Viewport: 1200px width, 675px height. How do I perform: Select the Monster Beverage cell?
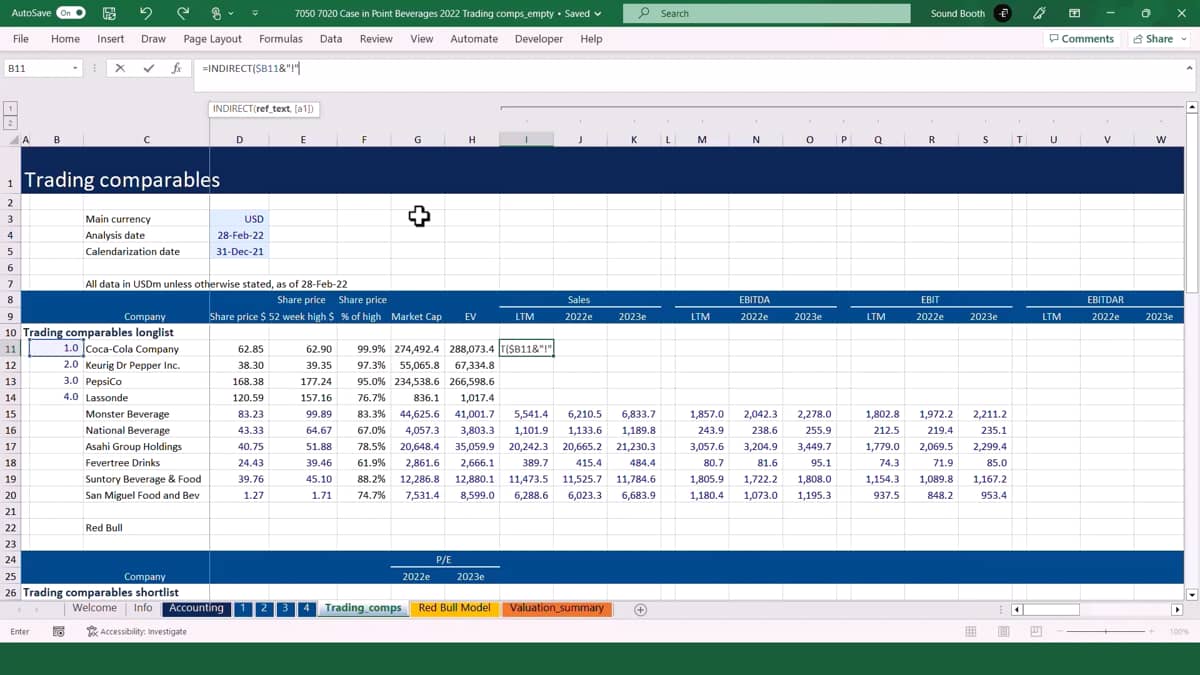(146, 414)
